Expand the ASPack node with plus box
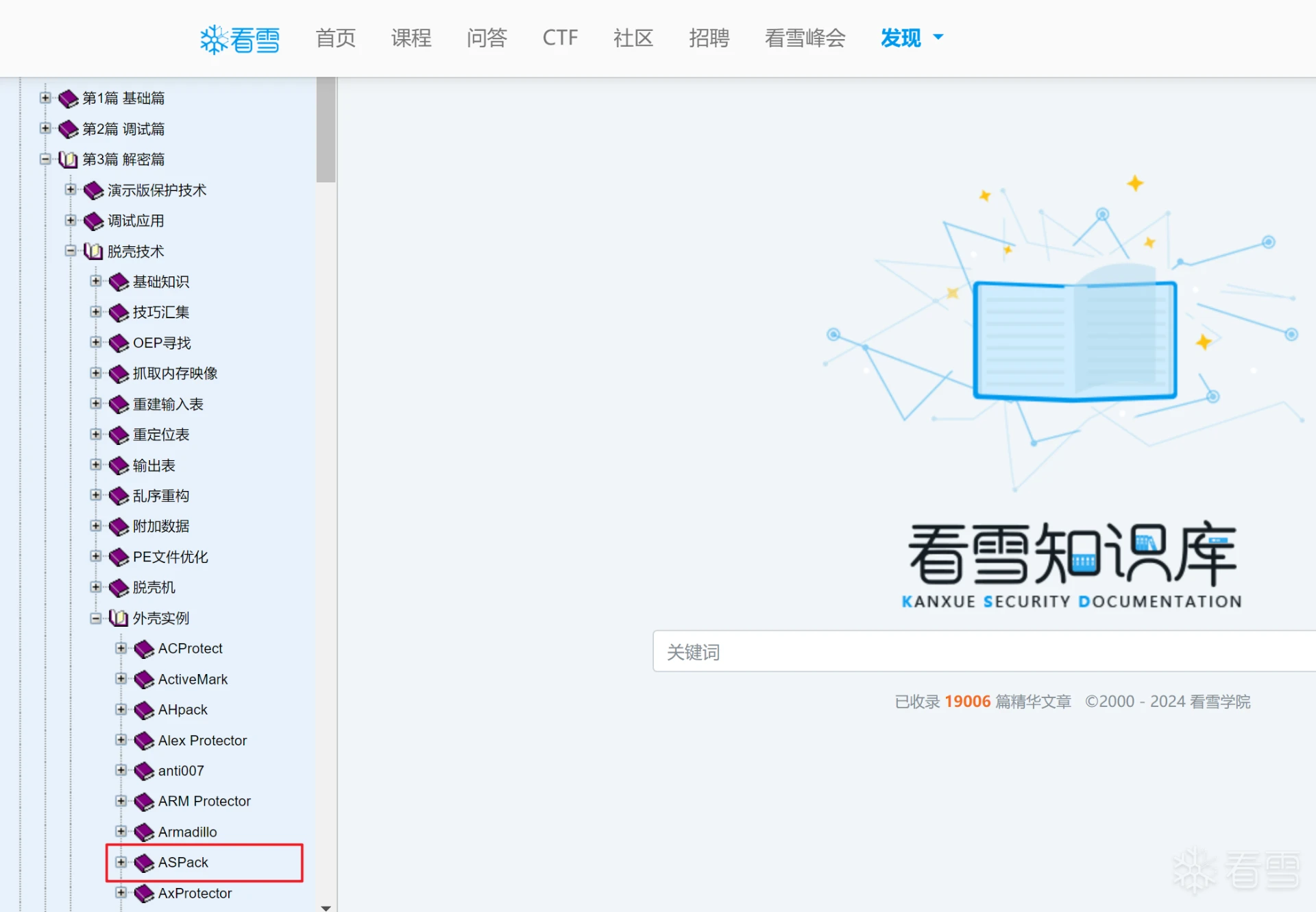This screenshot has height=912, width=1316. click(x=121, y=862)
